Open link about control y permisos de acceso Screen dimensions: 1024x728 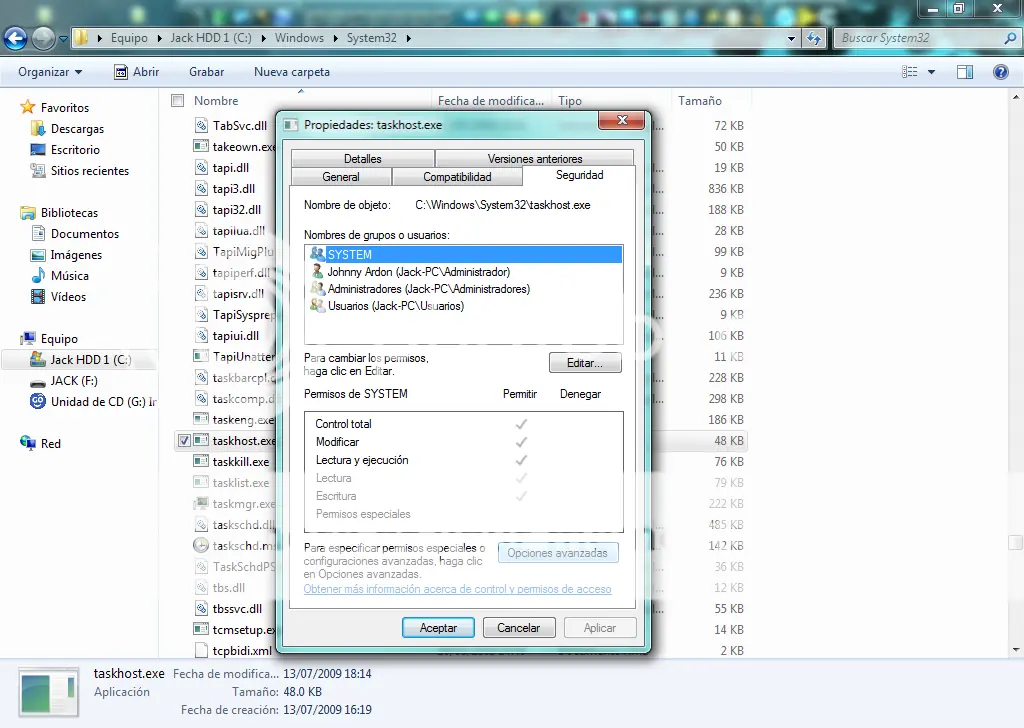coord(457,589)
